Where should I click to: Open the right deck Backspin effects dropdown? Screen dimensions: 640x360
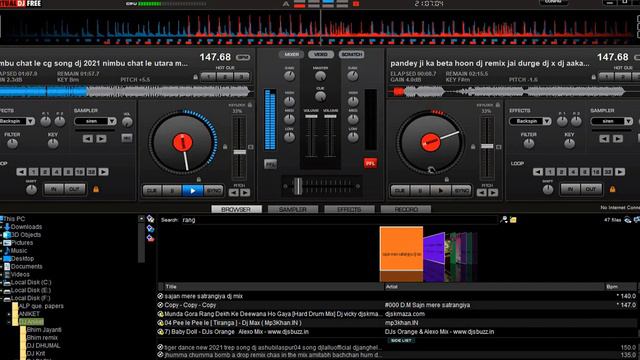coord(547,121)
